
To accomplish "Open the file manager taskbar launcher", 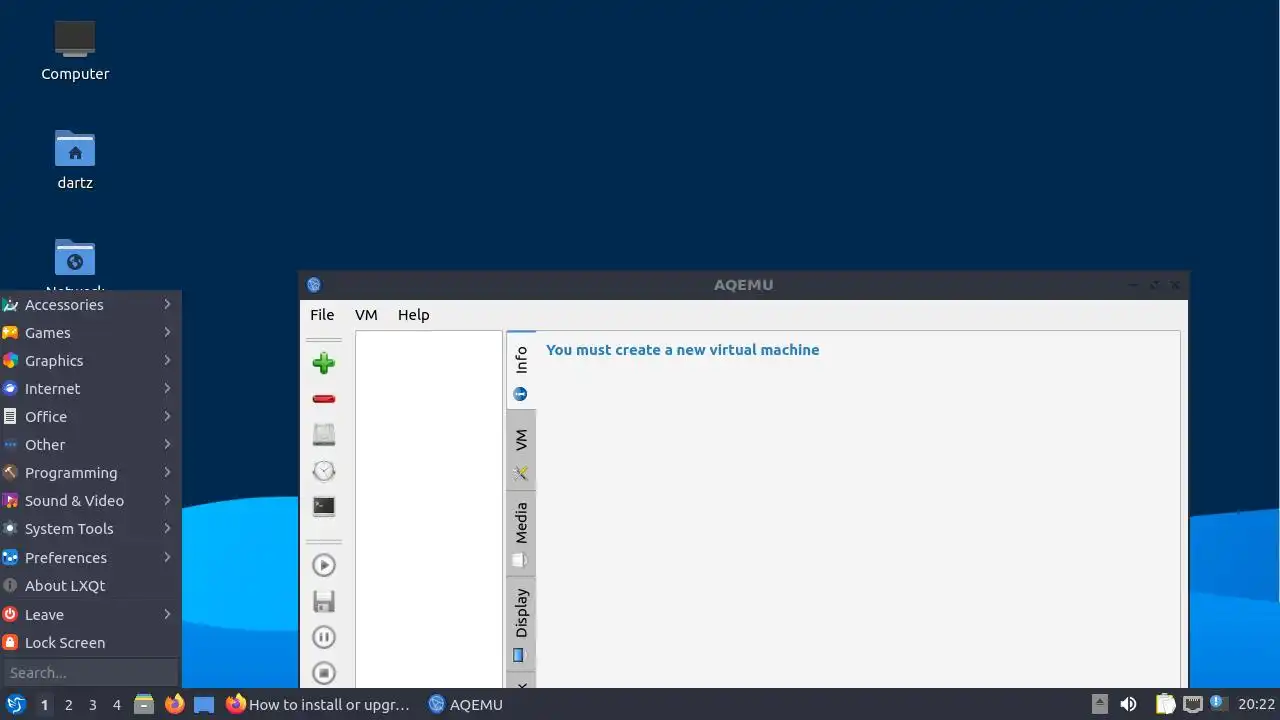I will click(144, 704).
